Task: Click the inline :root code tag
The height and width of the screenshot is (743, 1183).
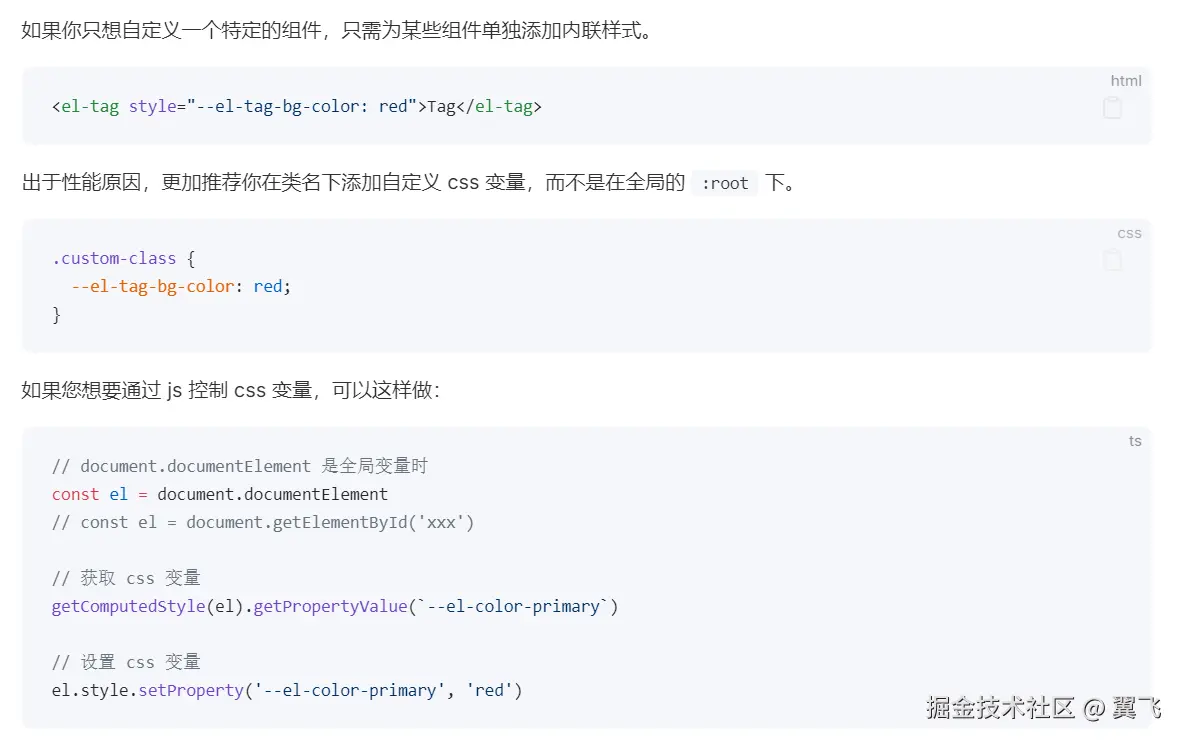Action: pos(725,183)
